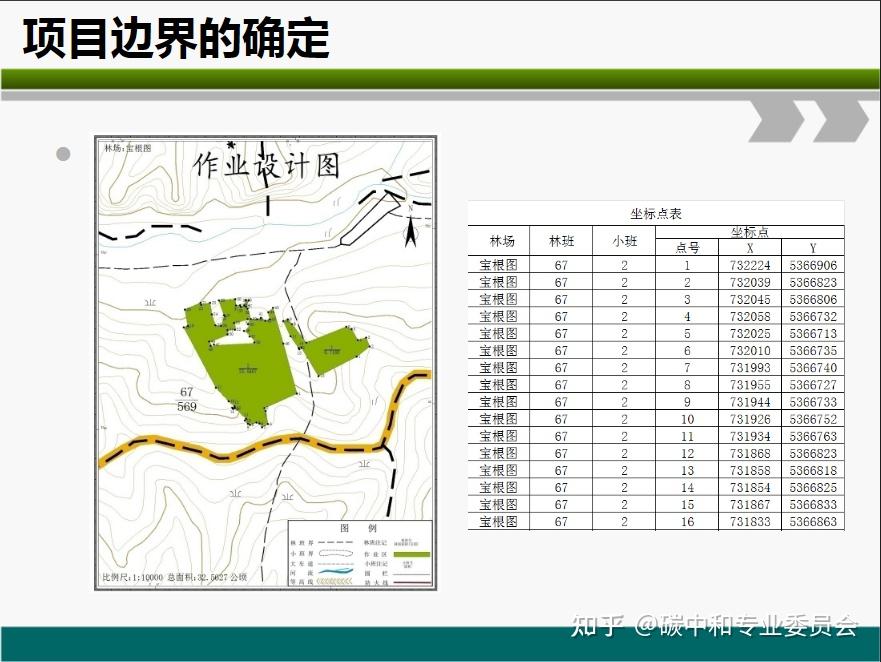Click the contour line legend symbol

[x=336, y=582]
